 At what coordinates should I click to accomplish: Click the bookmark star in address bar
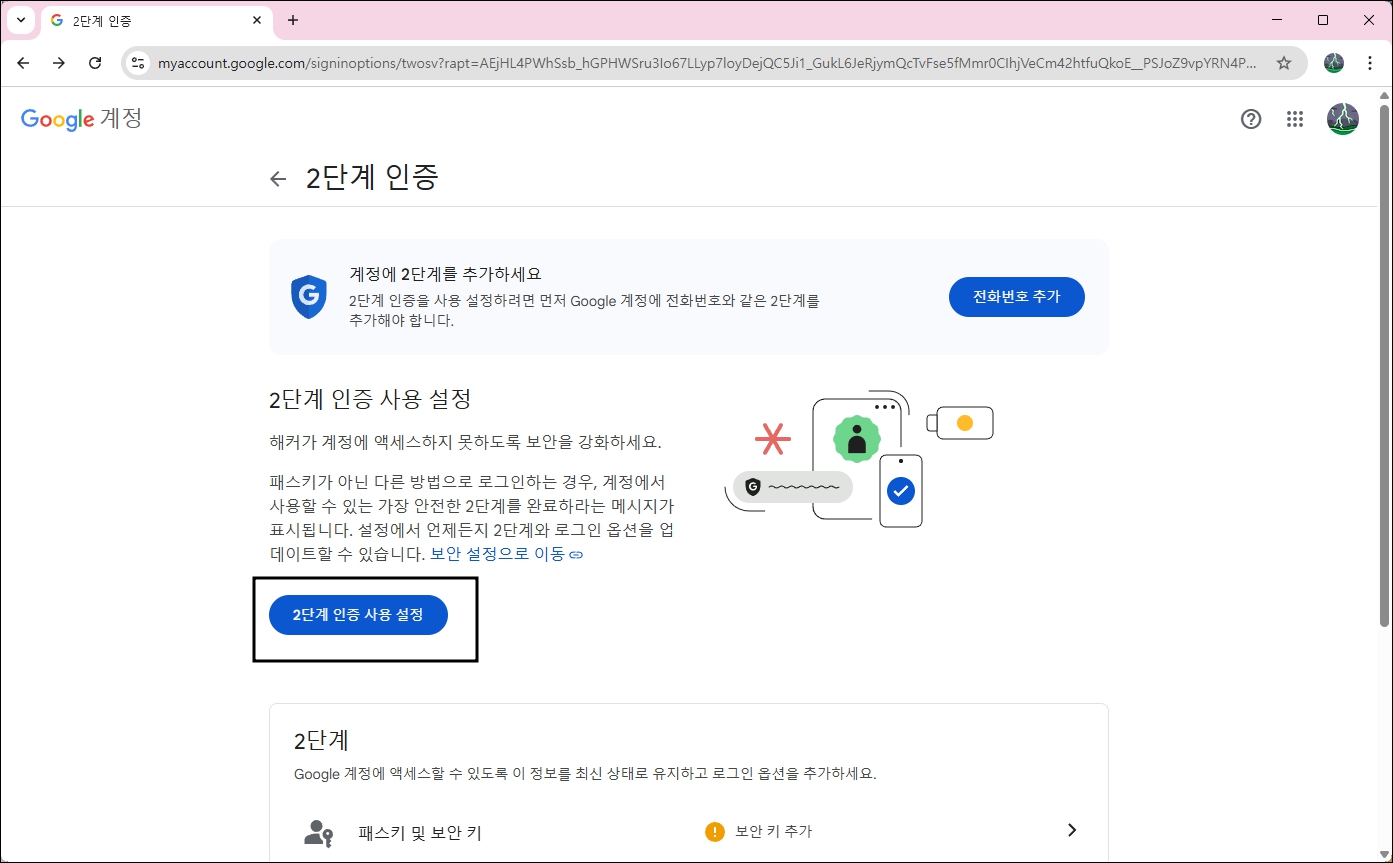coord(1284,62)
